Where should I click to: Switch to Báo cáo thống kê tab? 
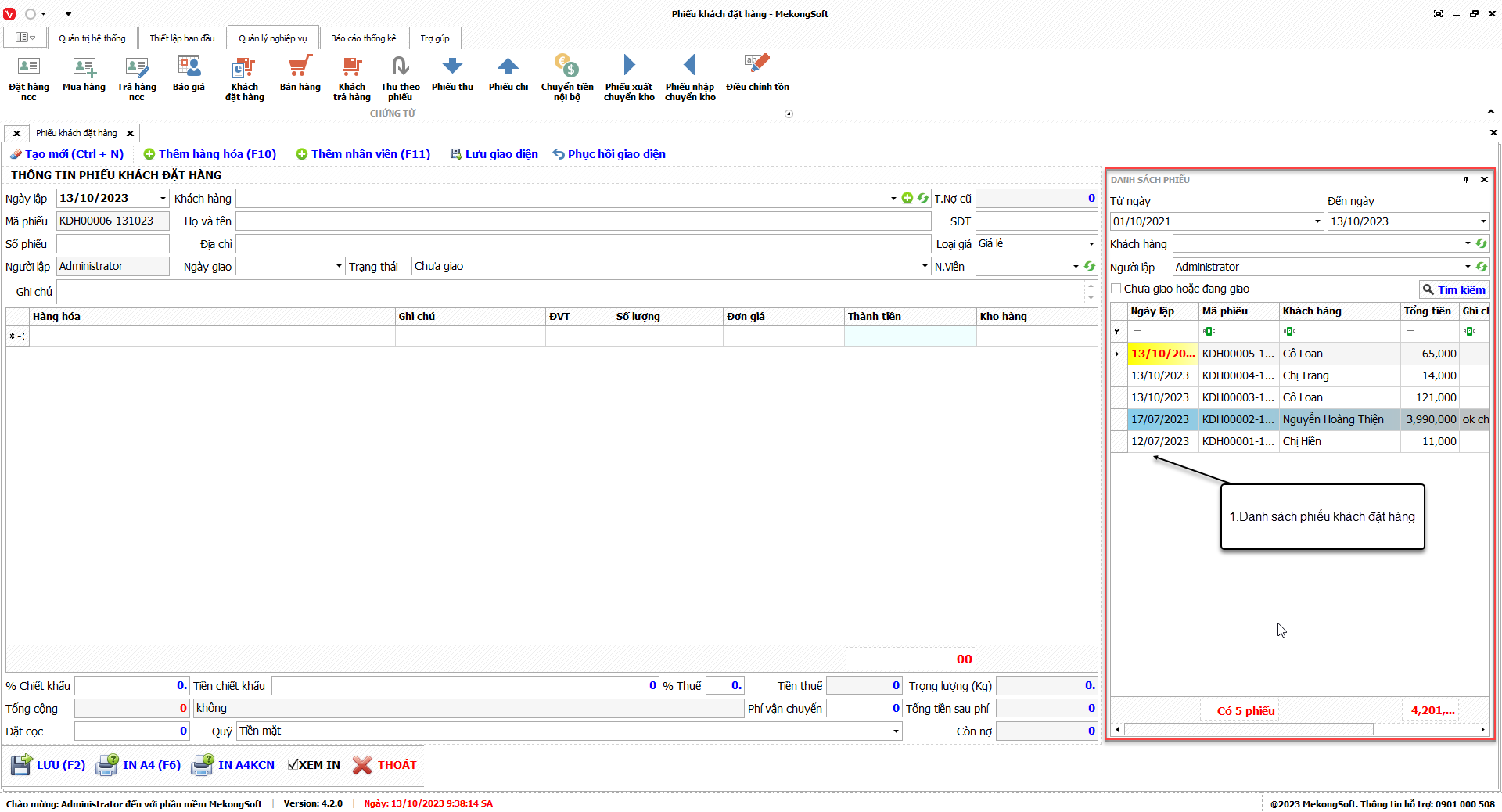pyautogui.click(x=363, y=38)
